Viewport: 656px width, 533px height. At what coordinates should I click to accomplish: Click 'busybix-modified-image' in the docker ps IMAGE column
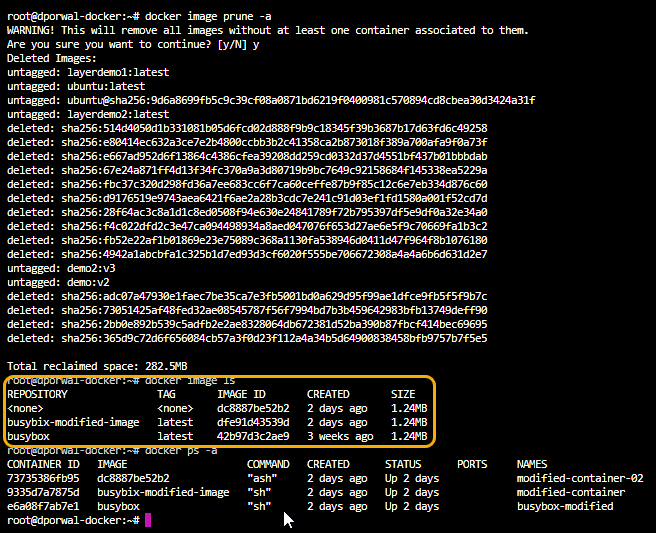[x=163, y=492]
